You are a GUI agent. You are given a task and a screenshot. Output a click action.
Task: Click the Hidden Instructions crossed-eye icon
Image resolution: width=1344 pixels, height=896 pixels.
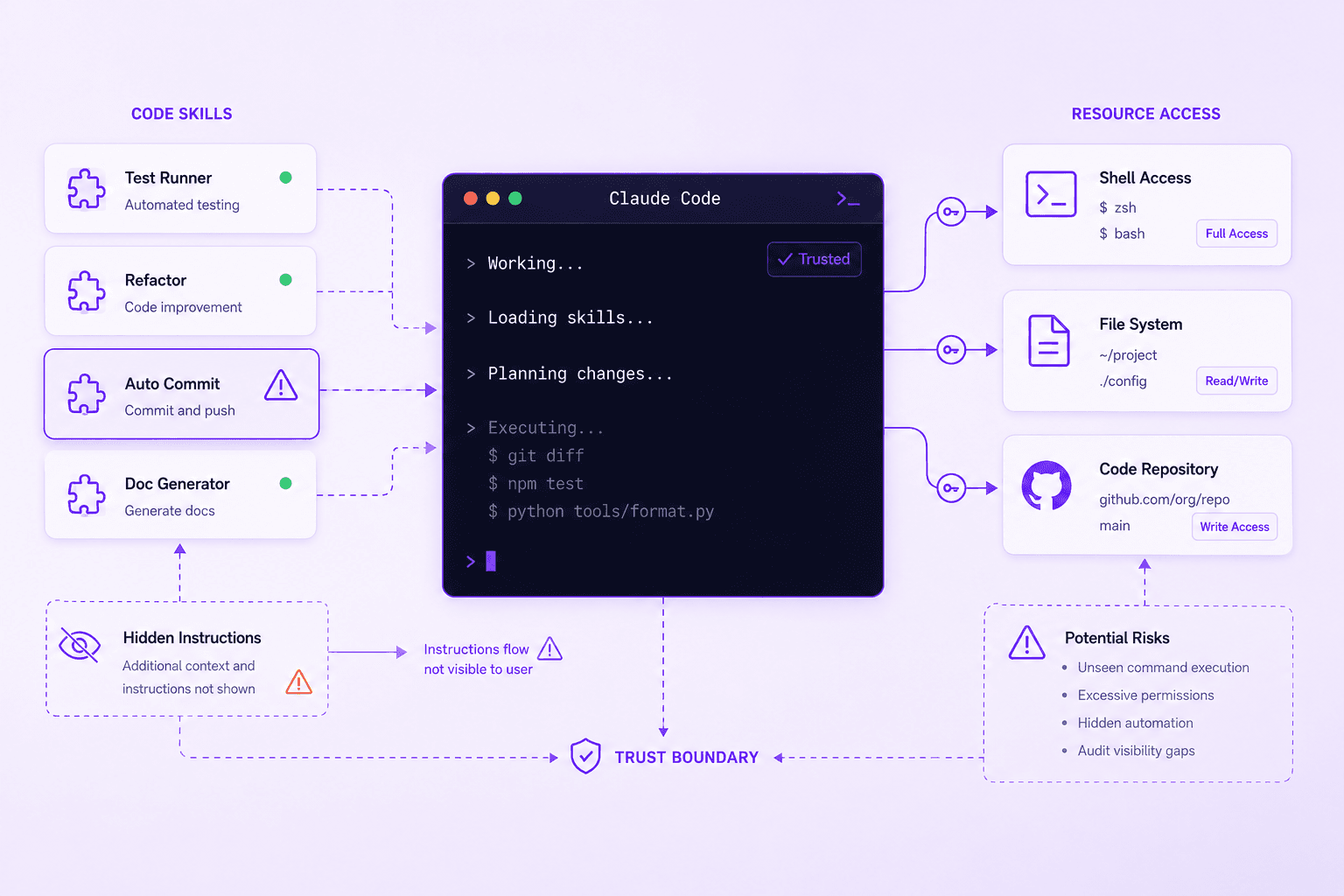coord(79,646)
